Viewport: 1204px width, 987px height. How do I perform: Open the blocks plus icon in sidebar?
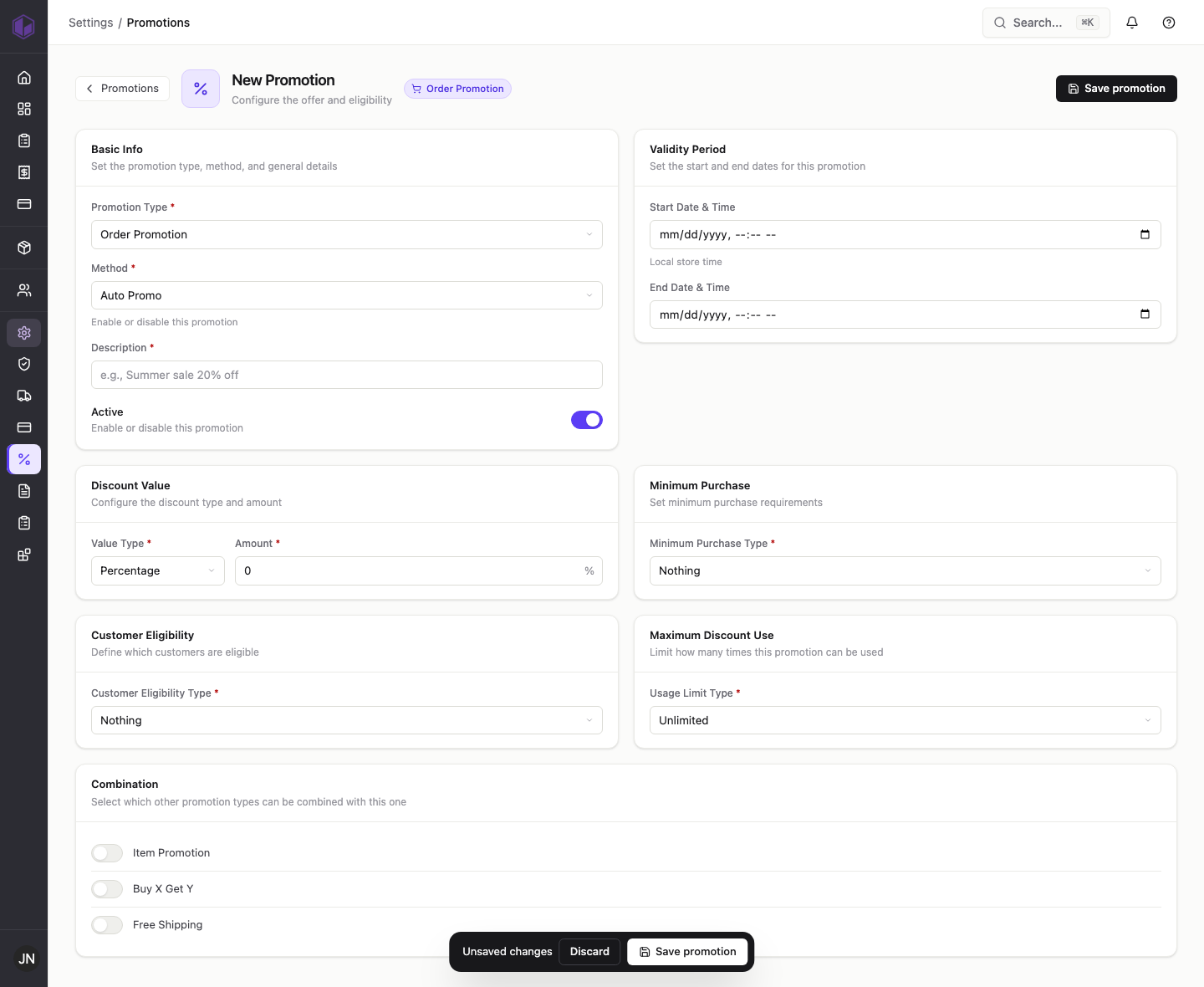(24, 555)
